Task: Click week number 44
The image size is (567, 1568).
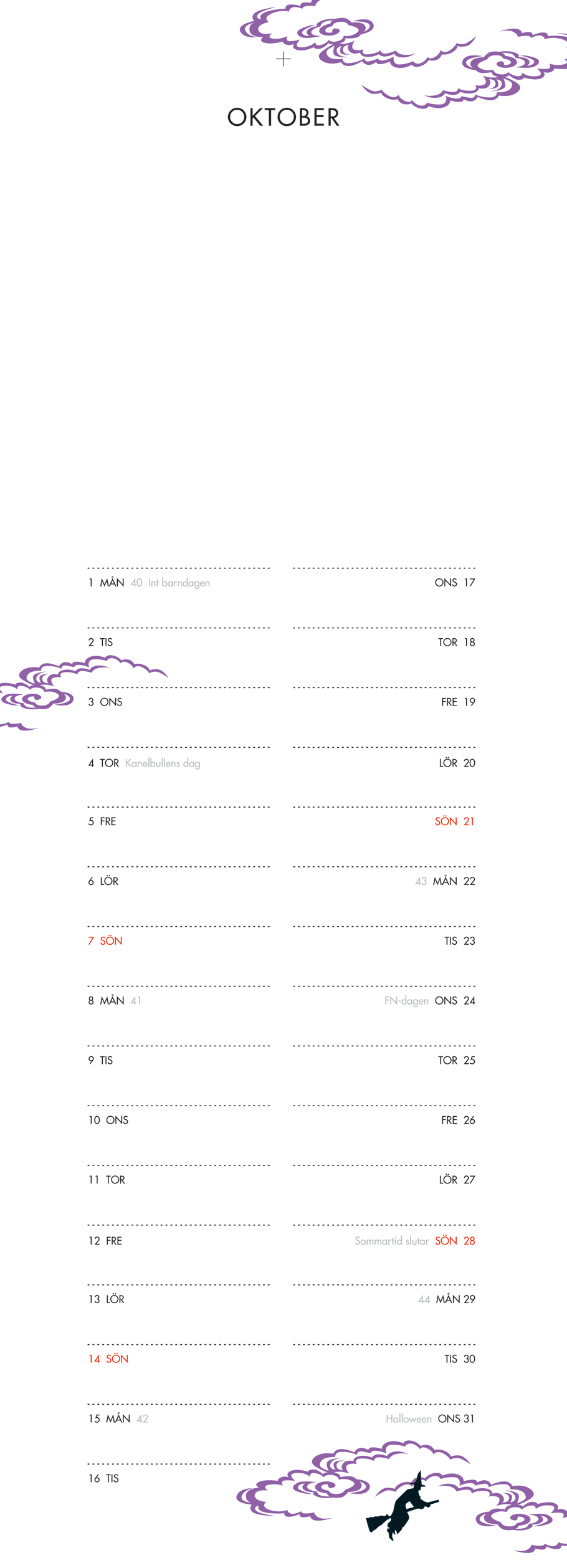Action: (x=424, y=1299)
